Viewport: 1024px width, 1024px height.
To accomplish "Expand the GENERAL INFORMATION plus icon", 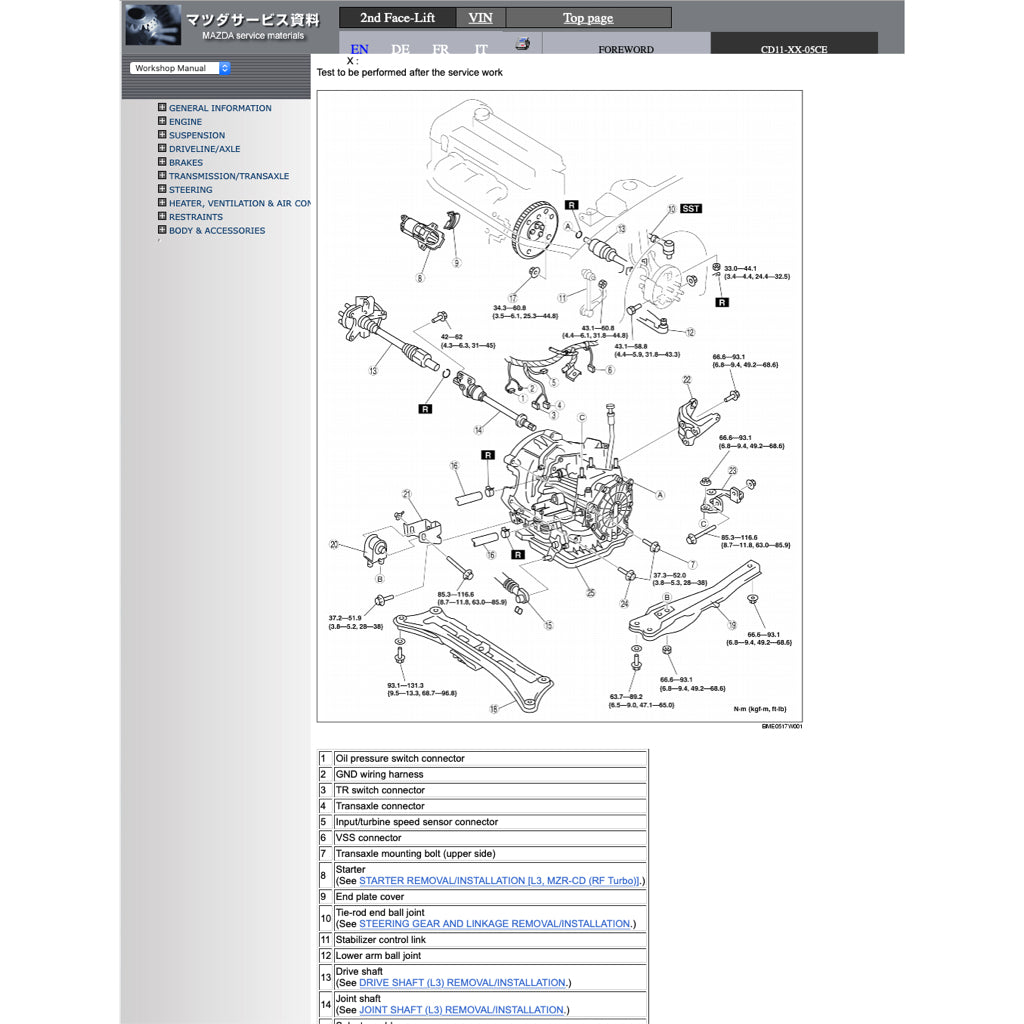I will click(162, 108).
